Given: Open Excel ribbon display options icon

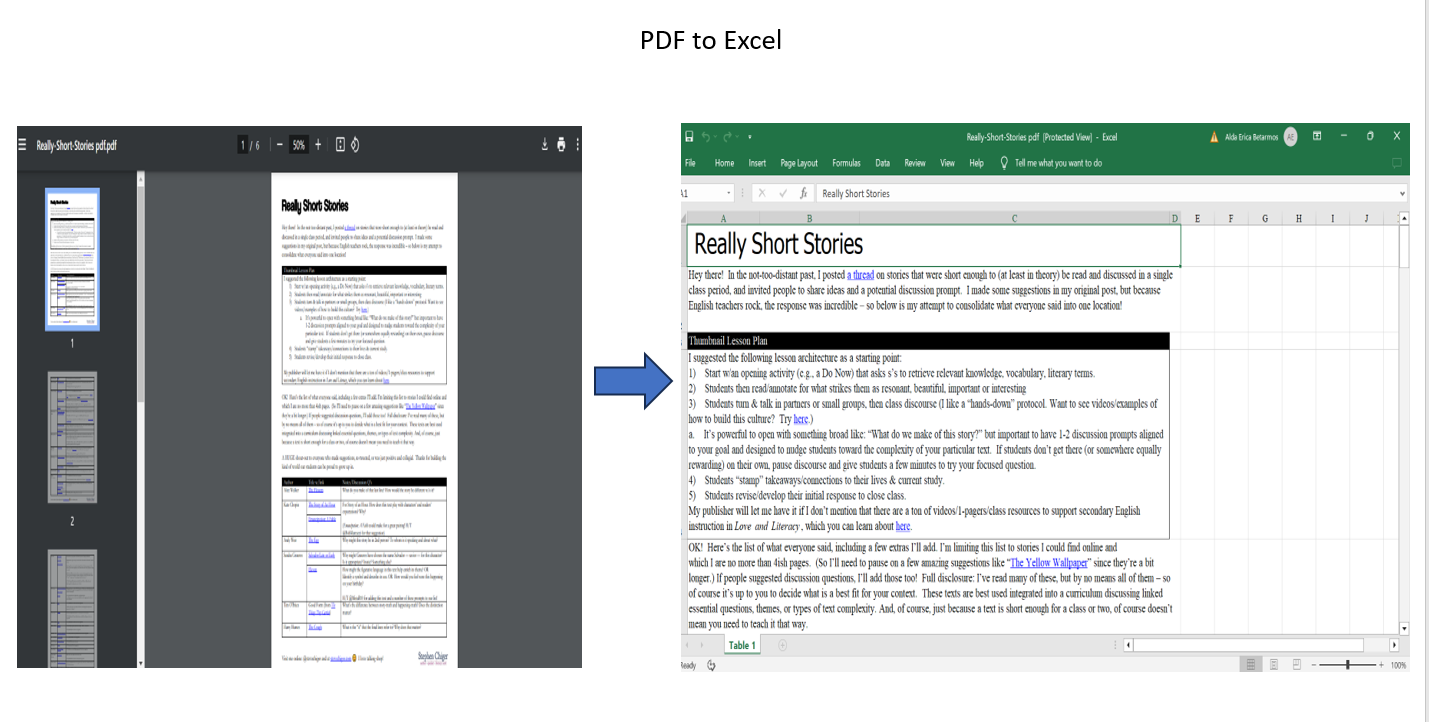Looking at the screenshot, I should click(1317, 136).
